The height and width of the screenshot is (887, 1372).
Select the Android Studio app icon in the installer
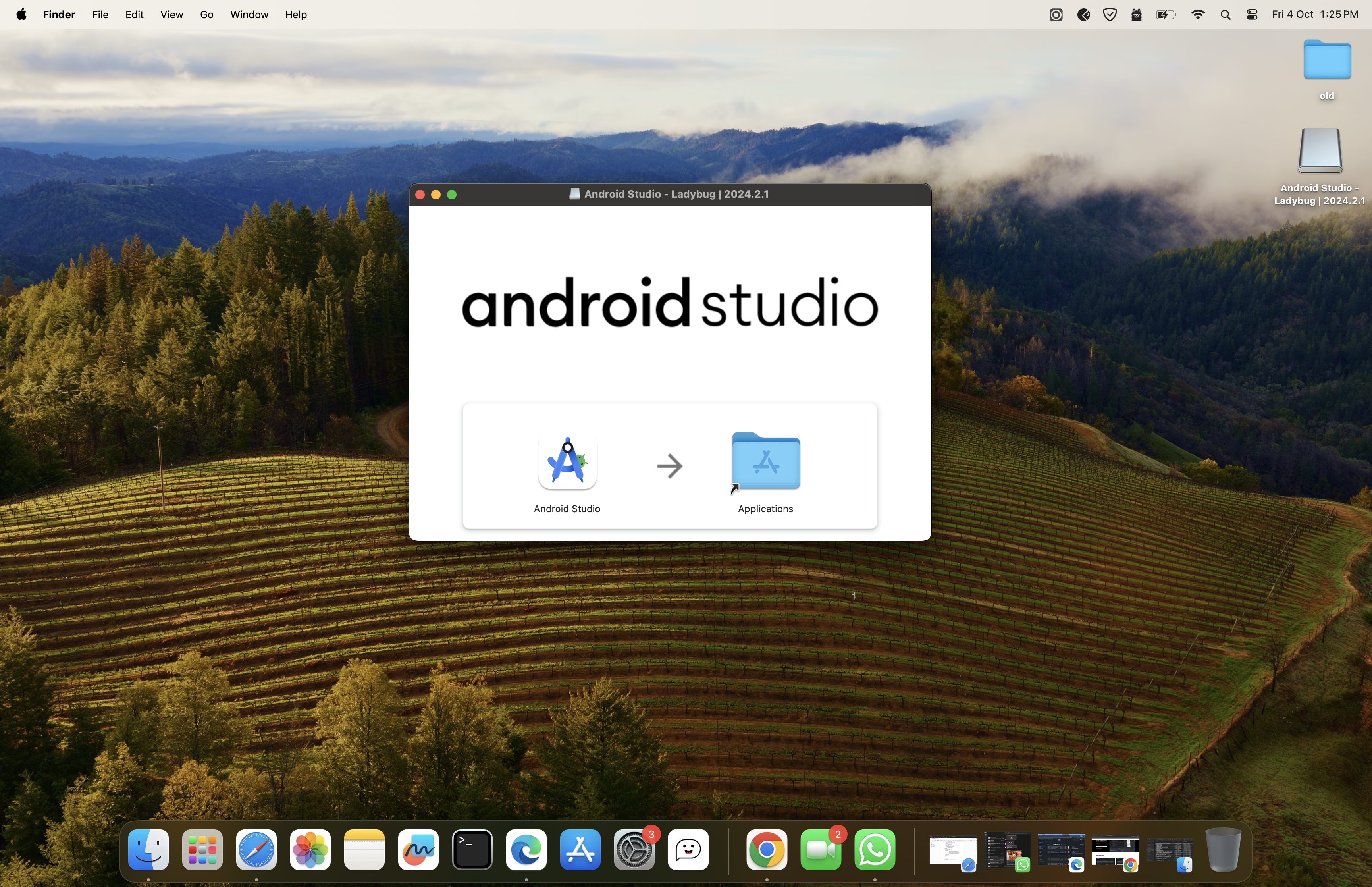pos(567,462)
